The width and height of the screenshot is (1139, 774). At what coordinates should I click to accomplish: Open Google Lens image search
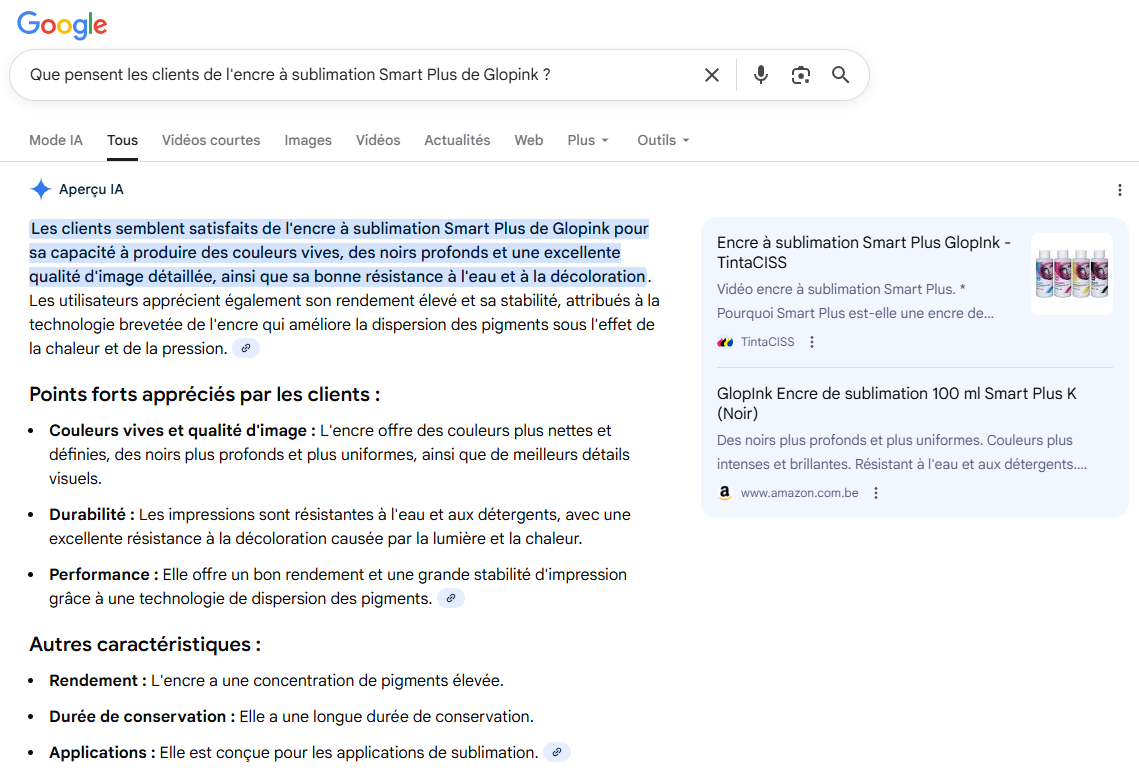801,75
